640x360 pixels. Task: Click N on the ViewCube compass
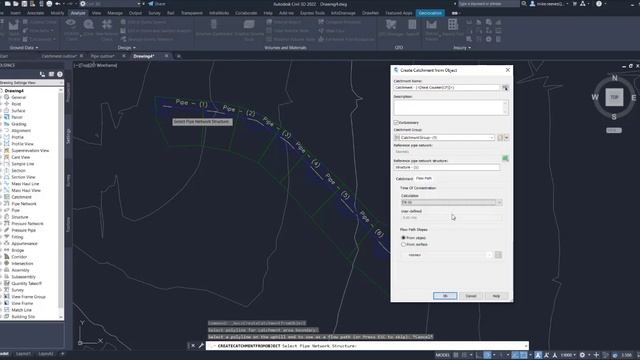615,78
